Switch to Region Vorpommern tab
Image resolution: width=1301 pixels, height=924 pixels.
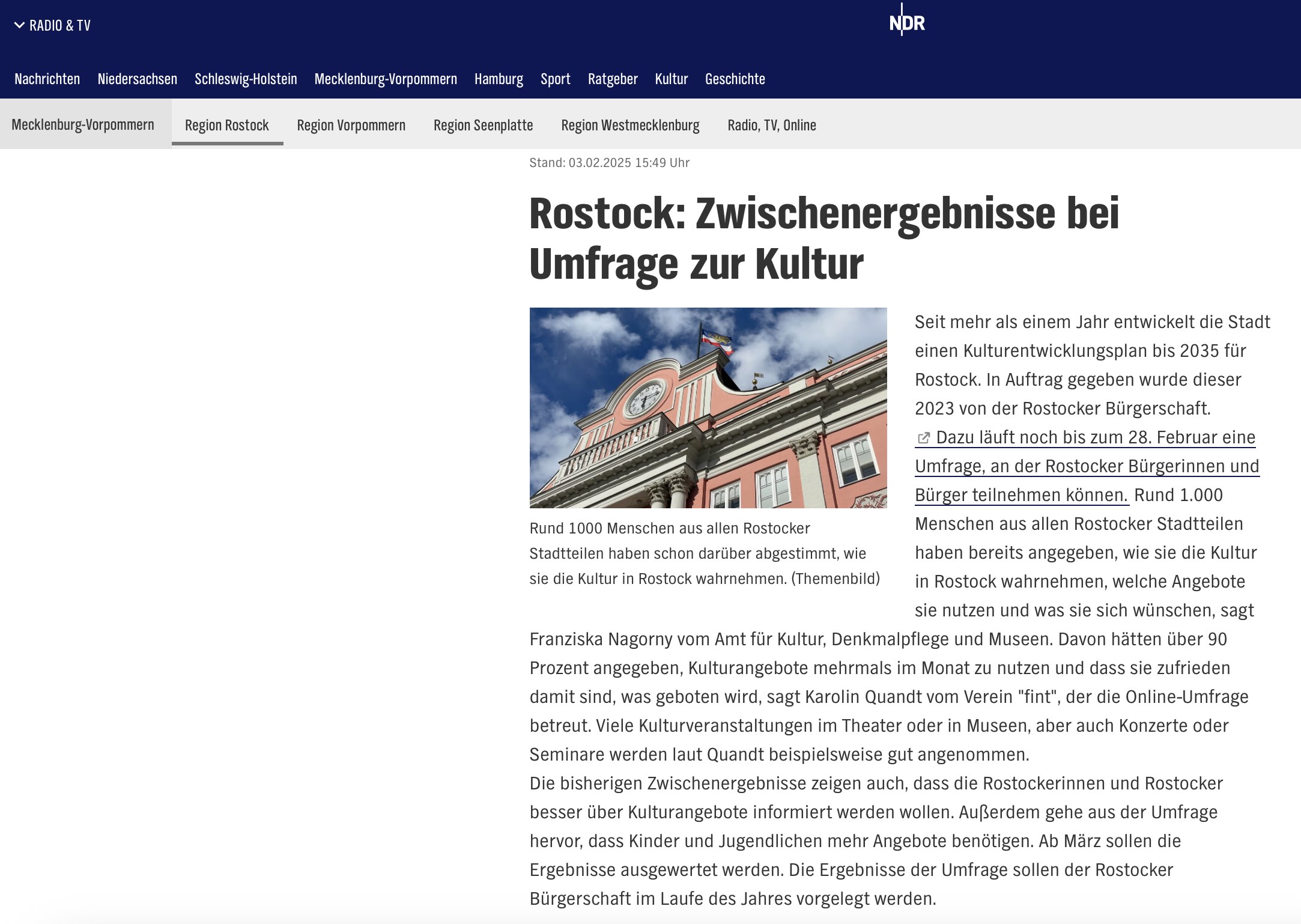(351, 125)
